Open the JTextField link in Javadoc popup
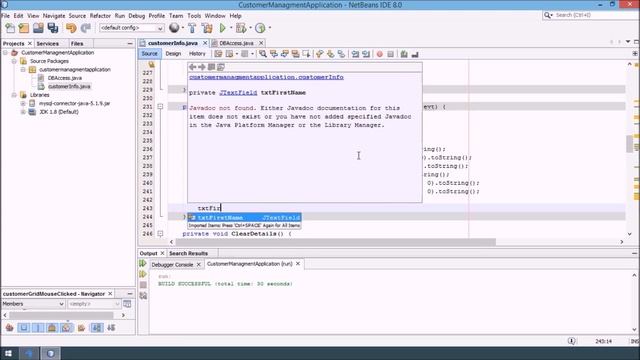This screenshot has height=360, width=640. [238, 93]
